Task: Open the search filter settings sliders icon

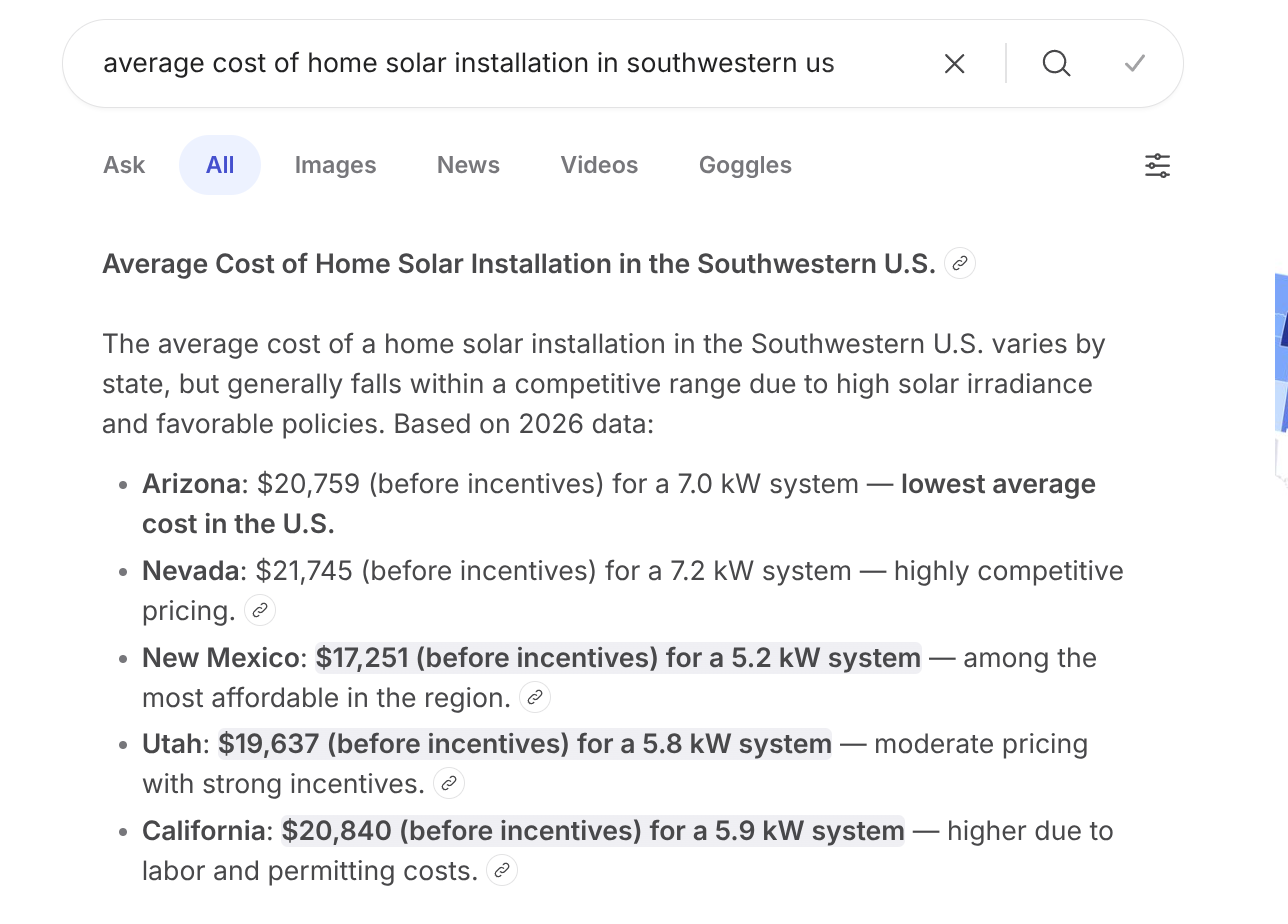Action: click(1157, 166)
